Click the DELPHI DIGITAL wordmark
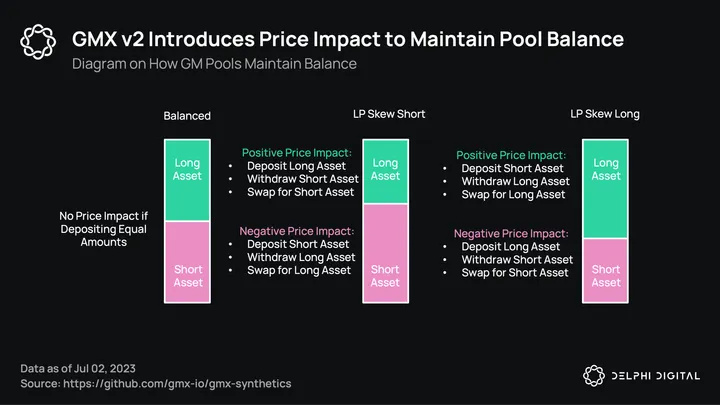720x405 pixels. click(x=656, y=376)
